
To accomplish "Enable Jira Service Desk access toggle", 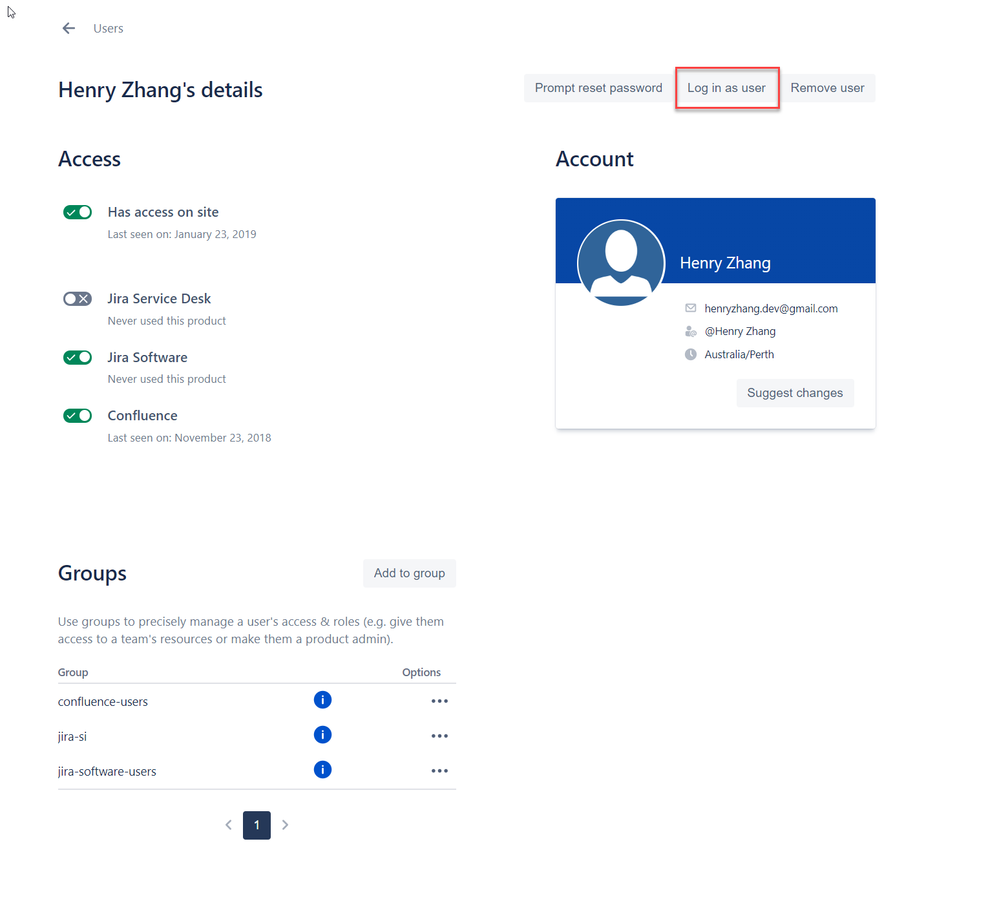I will [78, 299].
